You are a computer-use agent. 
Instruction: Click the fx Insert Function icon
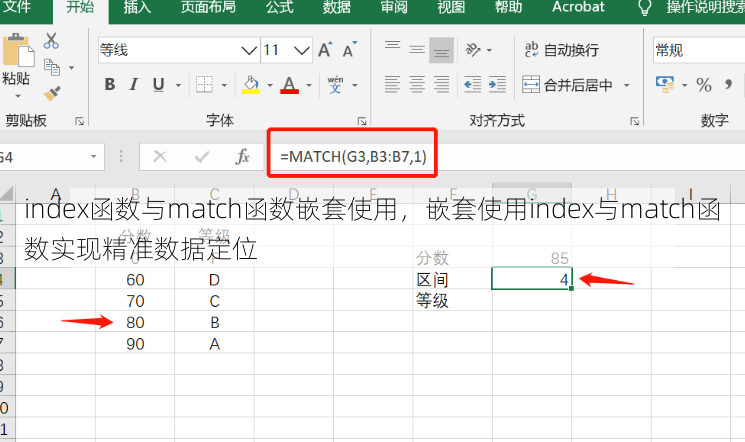point(242,156)
